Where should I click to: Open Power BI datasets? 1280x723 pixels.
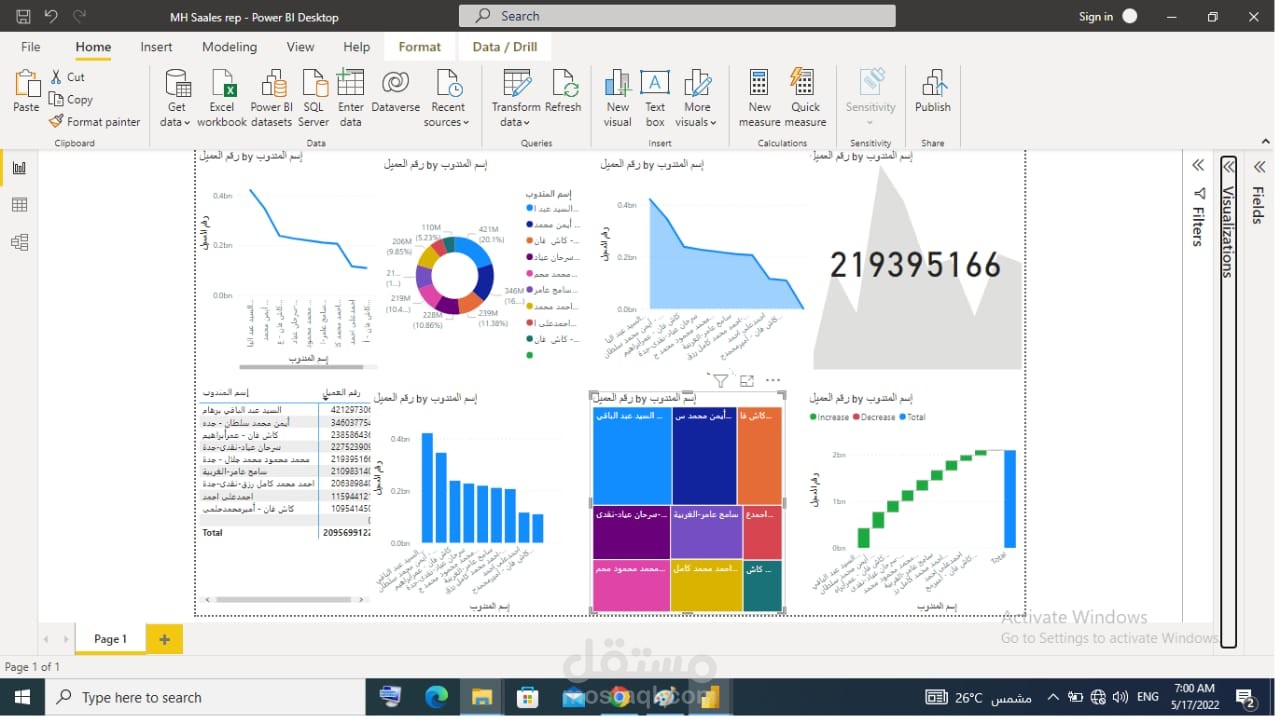pos(272,98)
